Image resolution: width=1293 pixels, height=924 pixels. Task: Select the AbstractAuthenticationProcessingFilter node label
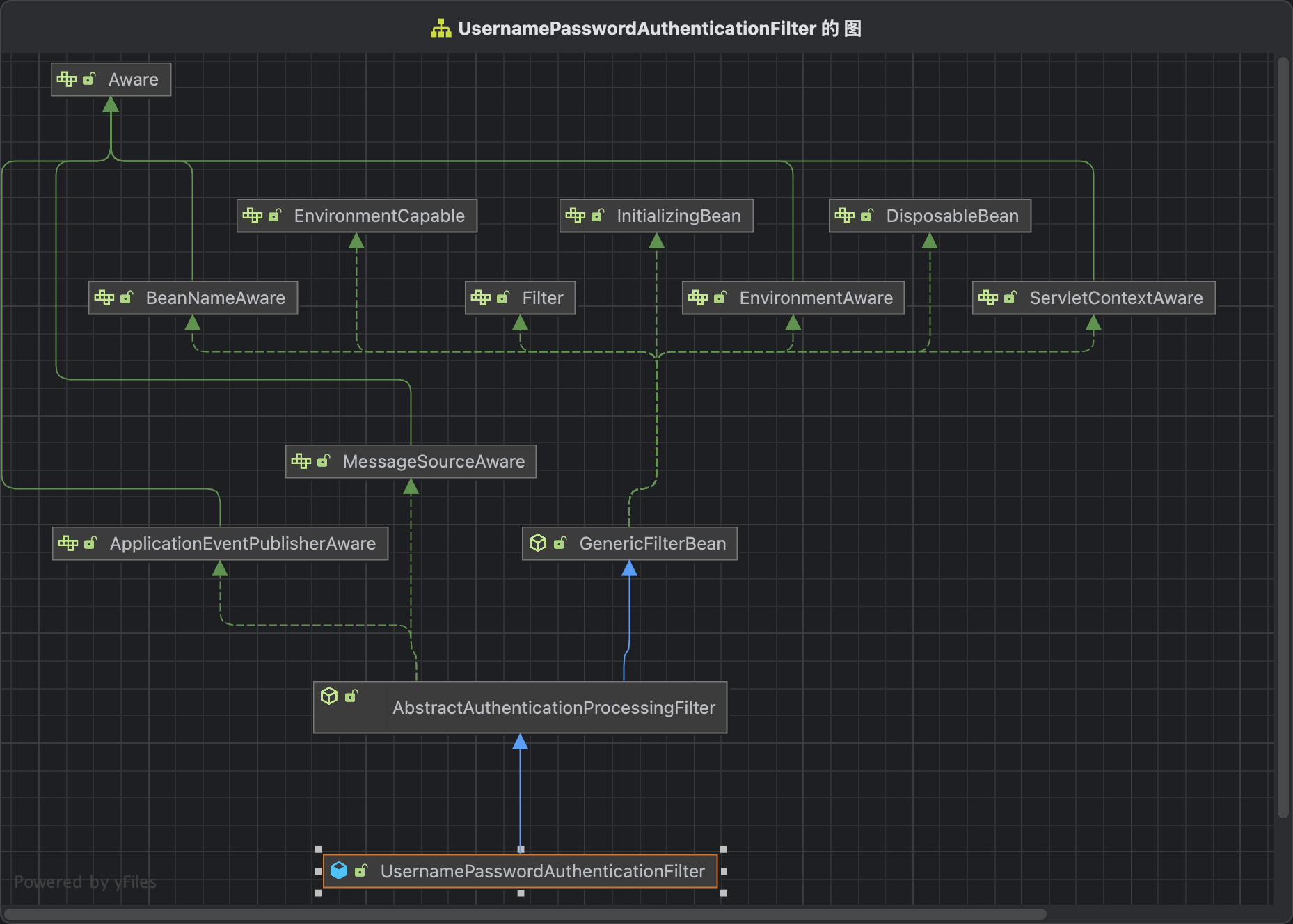click(x=553, y=708)
